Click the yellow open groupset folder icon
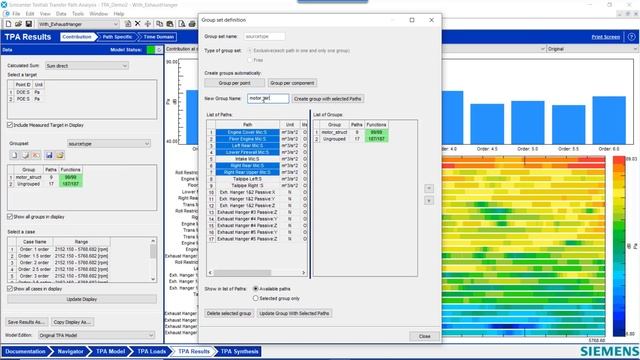640x360 pixels. tap(60, 155)
